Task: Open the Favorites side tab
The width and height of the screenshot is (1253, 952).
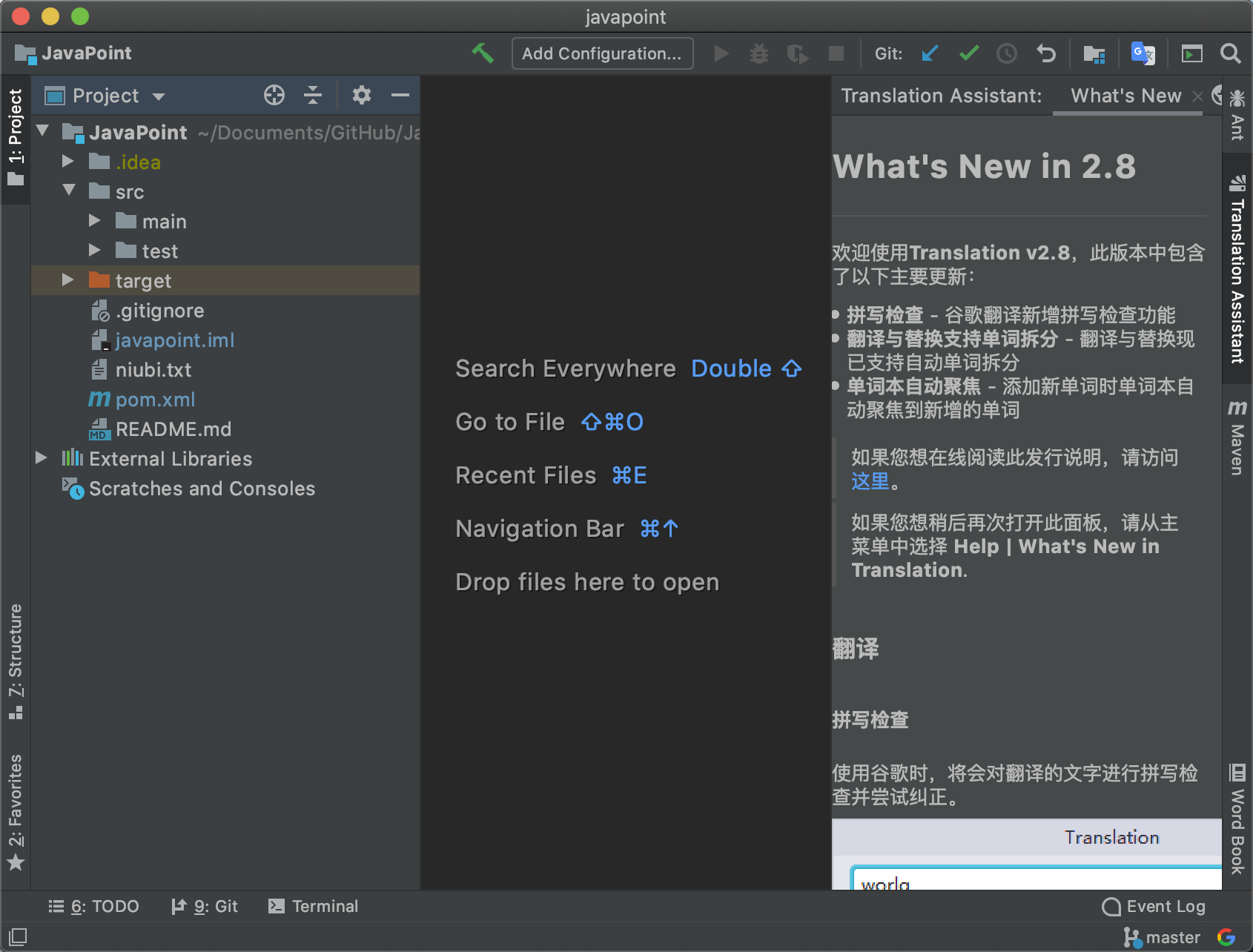Action: [x=16, y=813]
